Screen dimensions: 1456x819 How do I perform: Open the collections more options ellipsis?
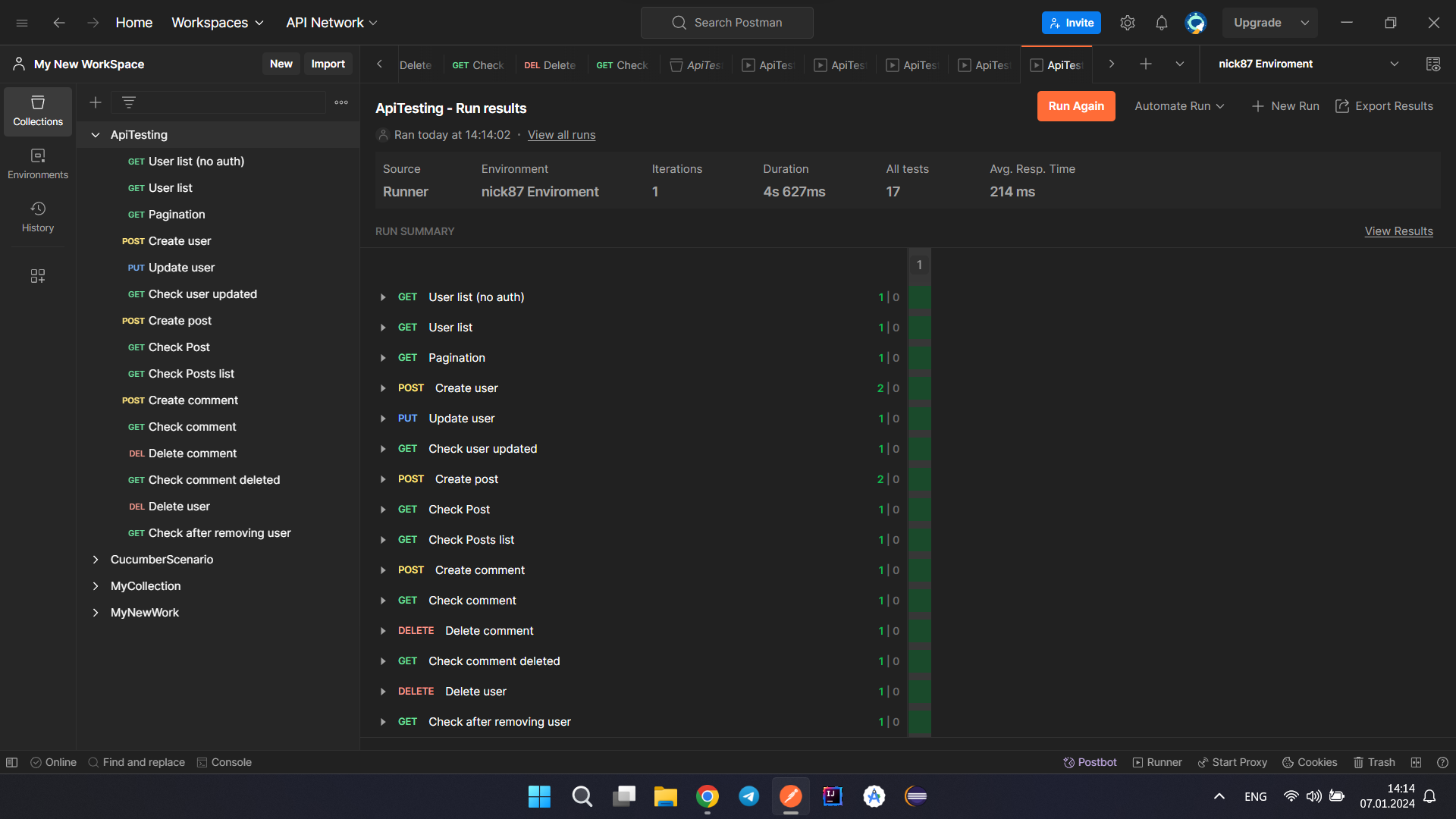point(341,102)
